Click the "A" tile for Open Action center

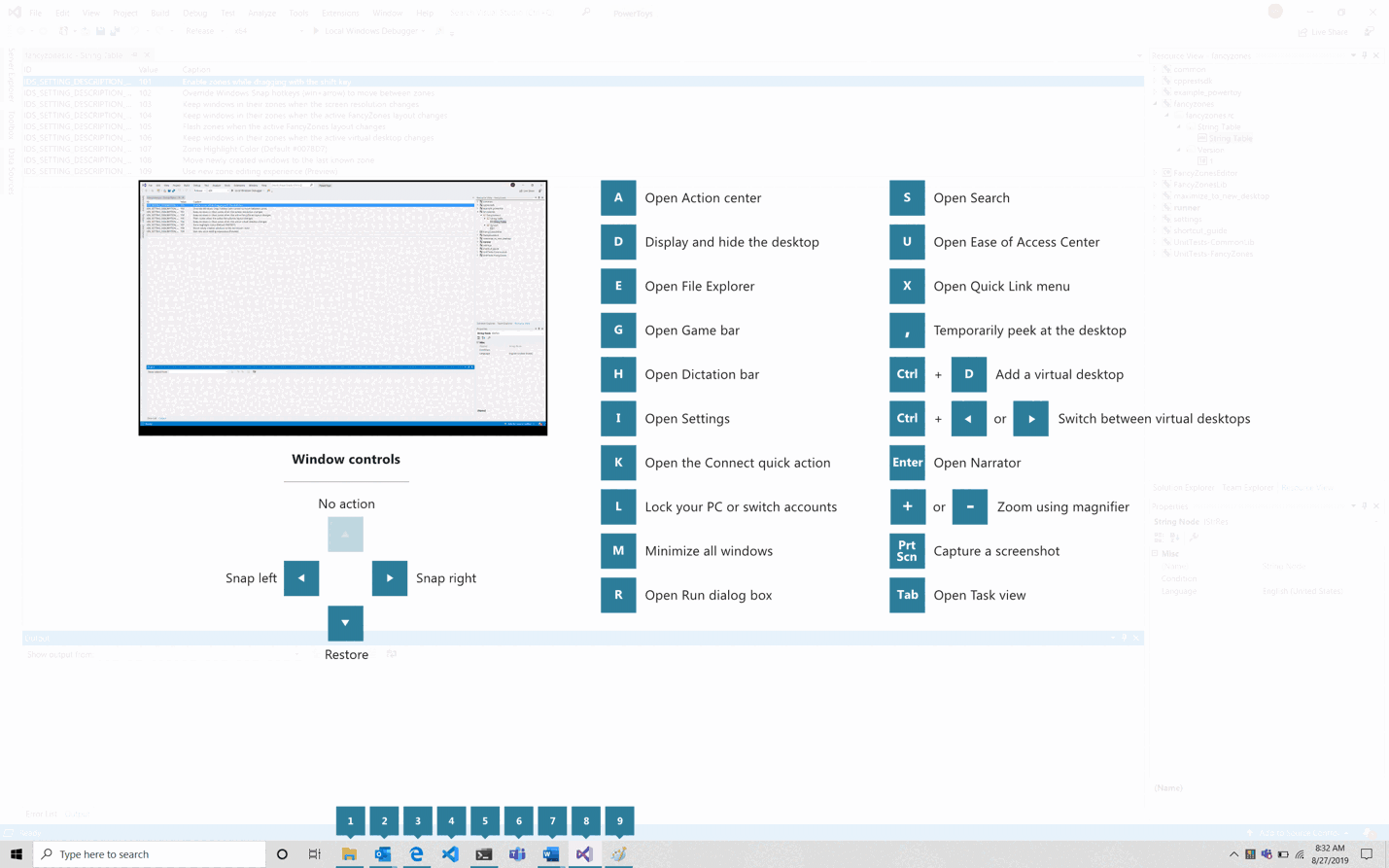point(618,197)
